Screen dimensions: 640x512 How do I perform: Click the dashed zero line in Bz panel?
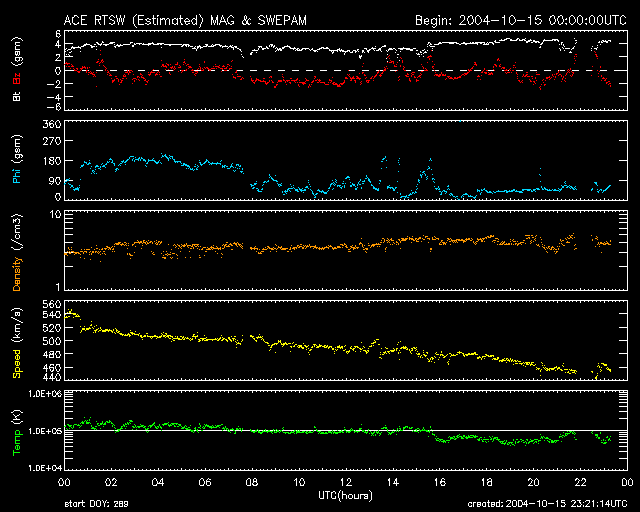click(346, 70)
